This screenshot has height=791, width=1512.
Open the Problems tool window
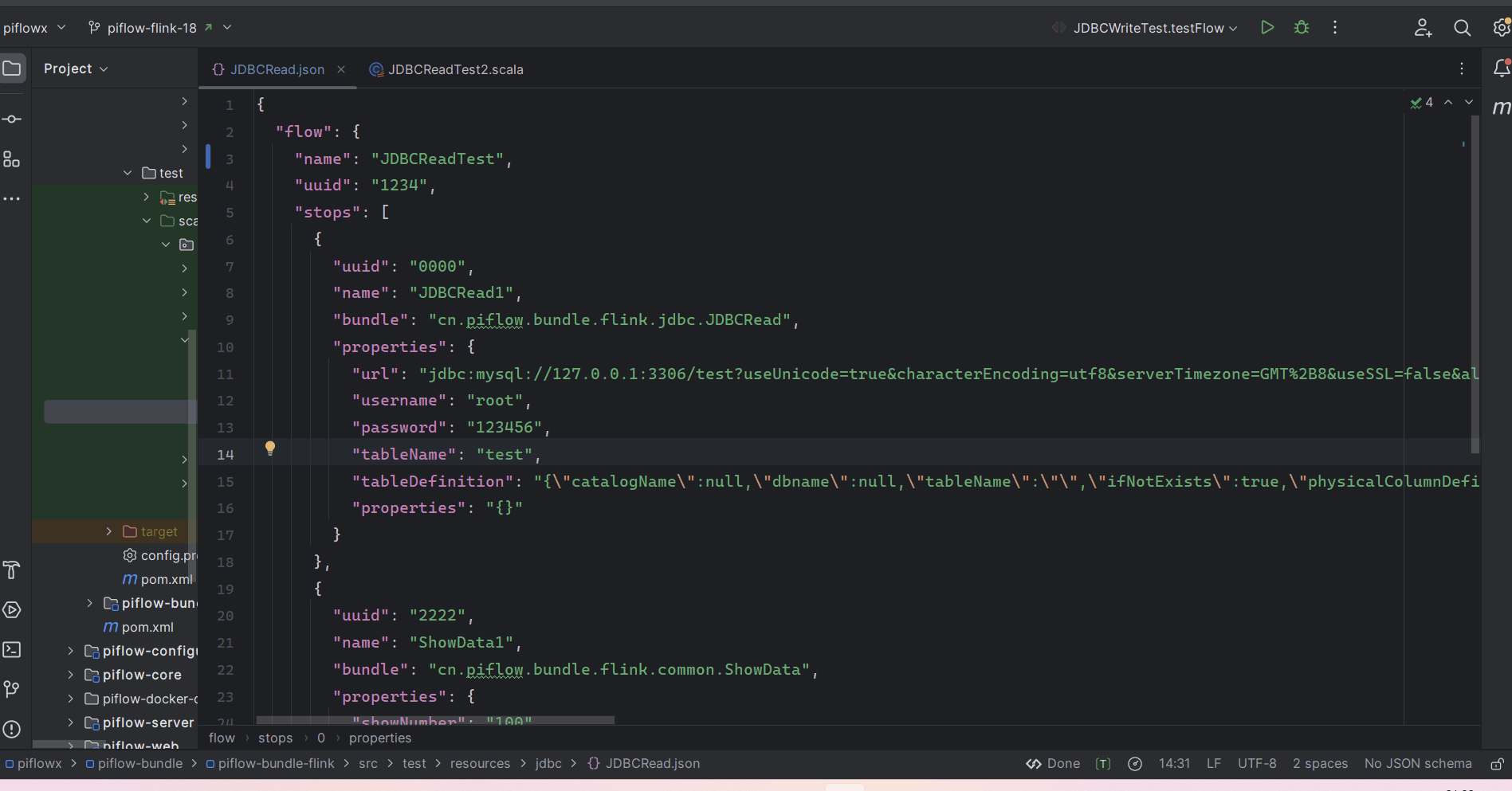12,729
